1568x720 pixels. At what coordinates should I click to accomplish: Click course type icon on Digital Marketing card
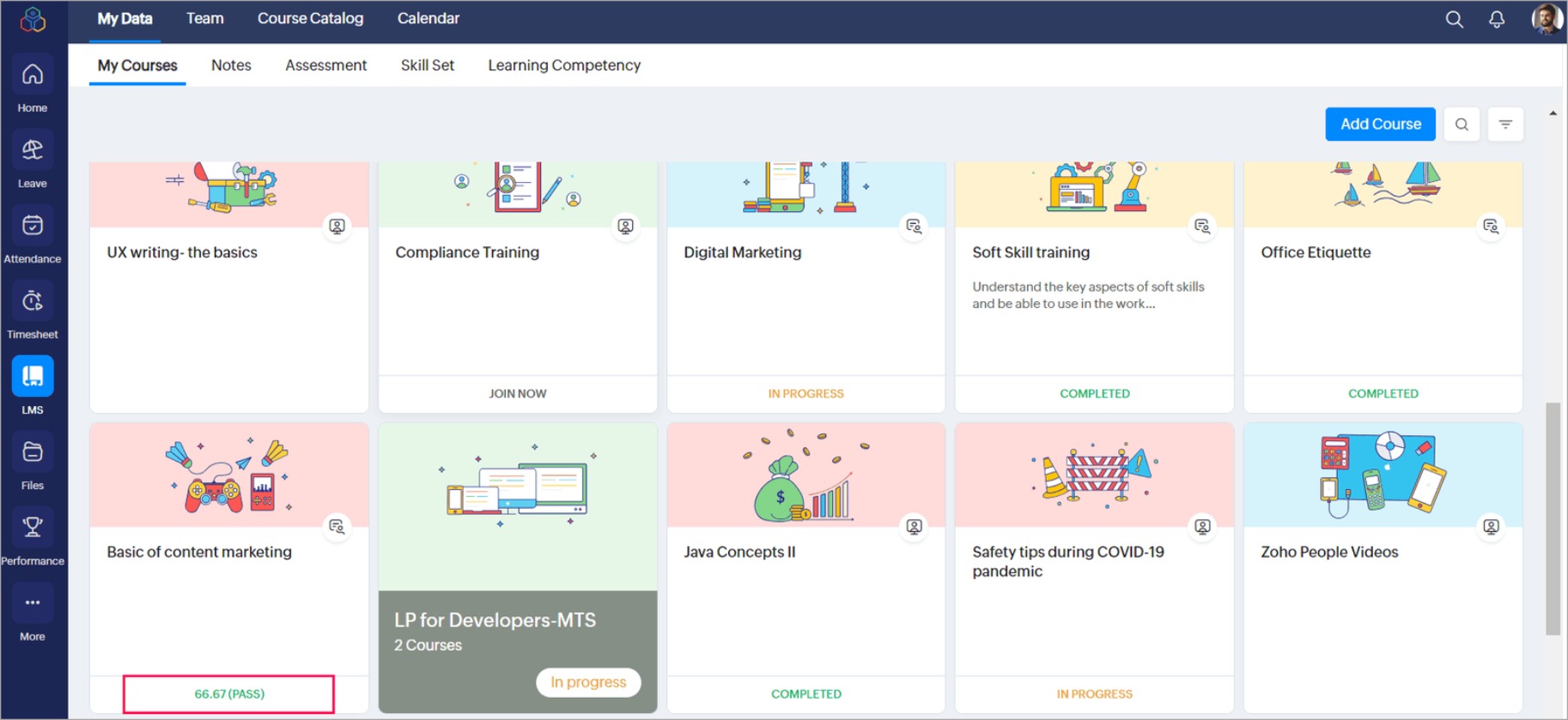(x=915, y=227)
